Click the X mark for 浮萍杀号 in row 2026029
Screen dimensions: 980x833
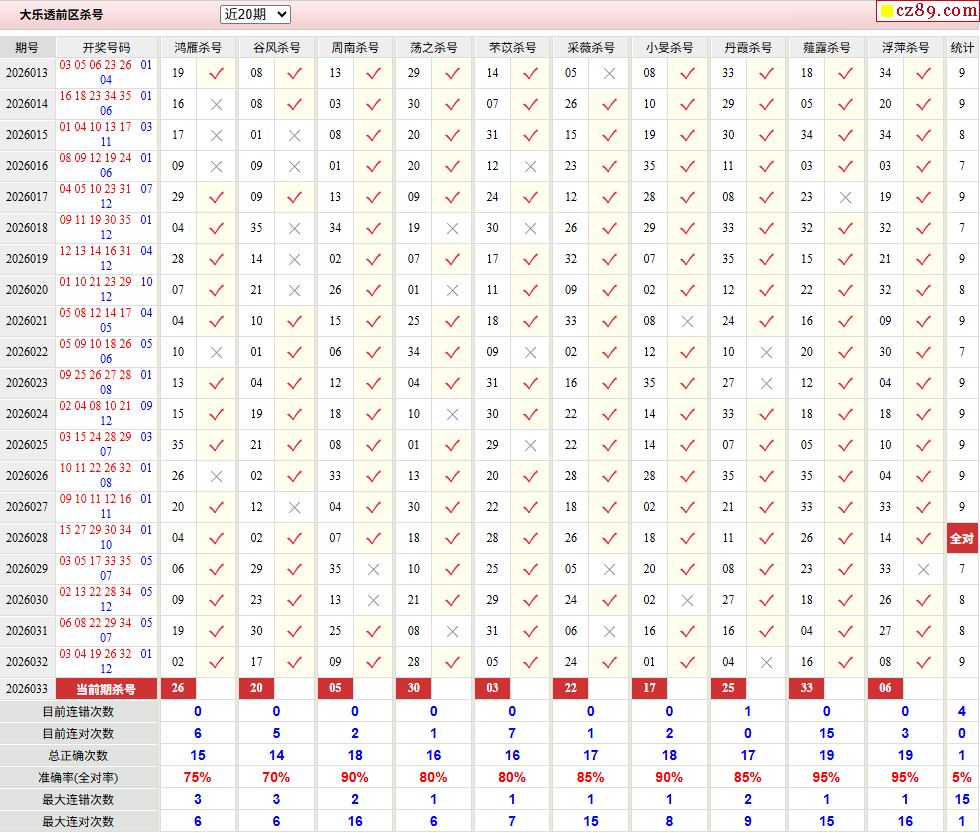click(x=923, y=569)
